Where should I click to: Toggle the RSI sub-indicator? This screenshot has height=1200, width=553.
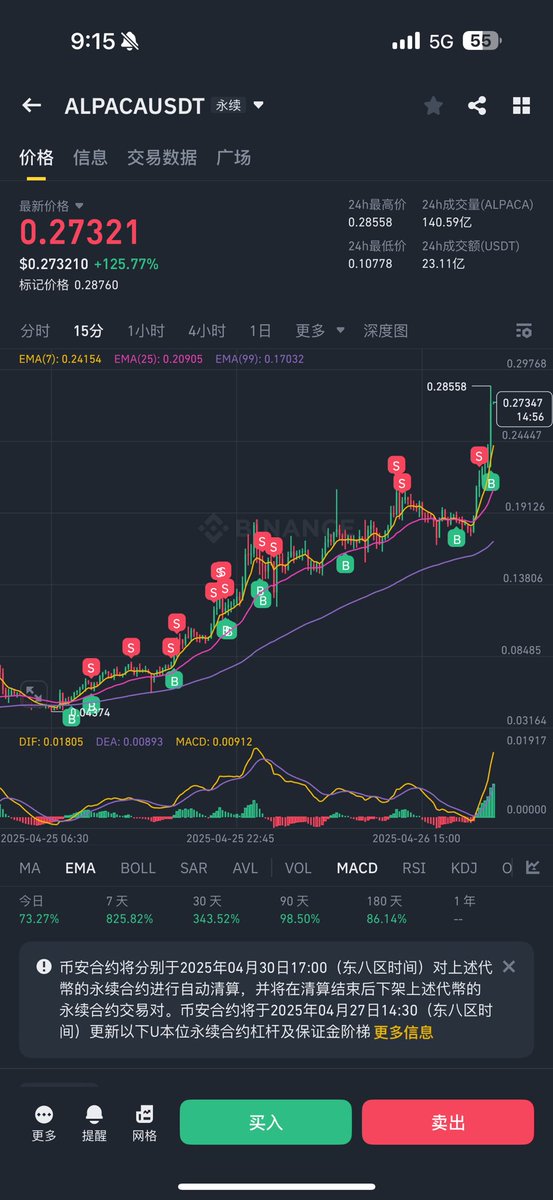[414, 868]
